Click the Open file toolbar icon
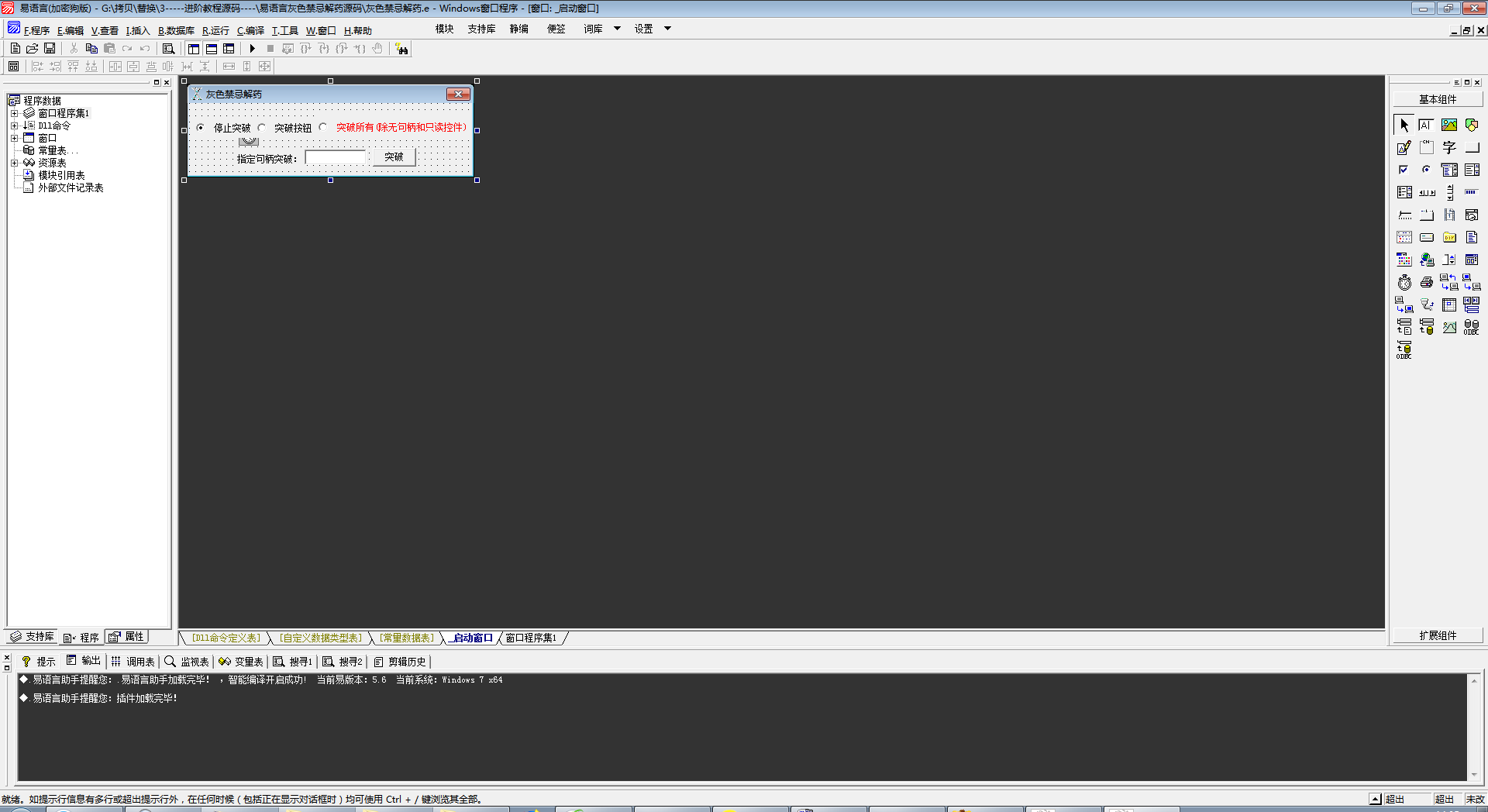 point(33,49)
